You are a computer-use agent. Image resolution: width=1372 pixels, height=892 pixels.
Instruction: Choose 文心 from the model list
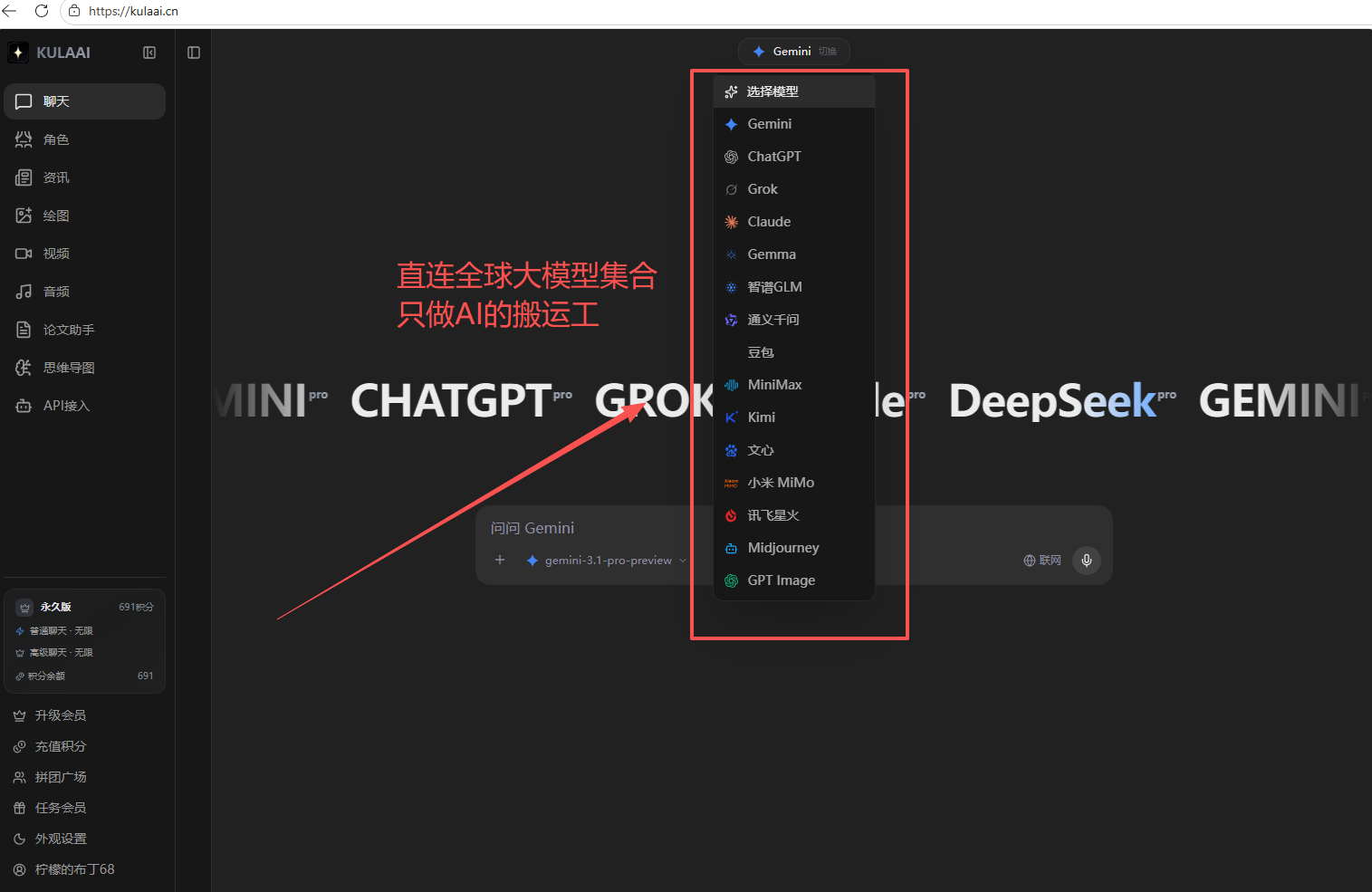click(794, 450)
